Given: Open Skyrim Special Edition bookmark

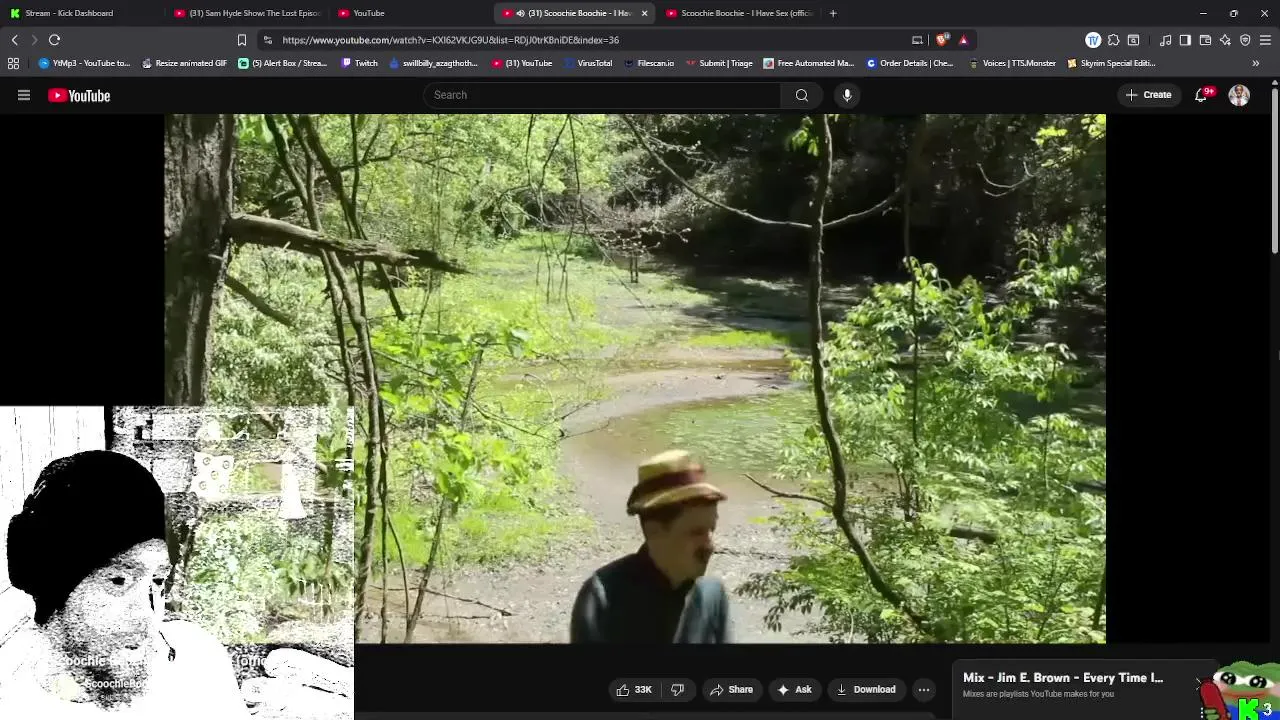Looking at the screenshot, I should tap(1111, 63).
